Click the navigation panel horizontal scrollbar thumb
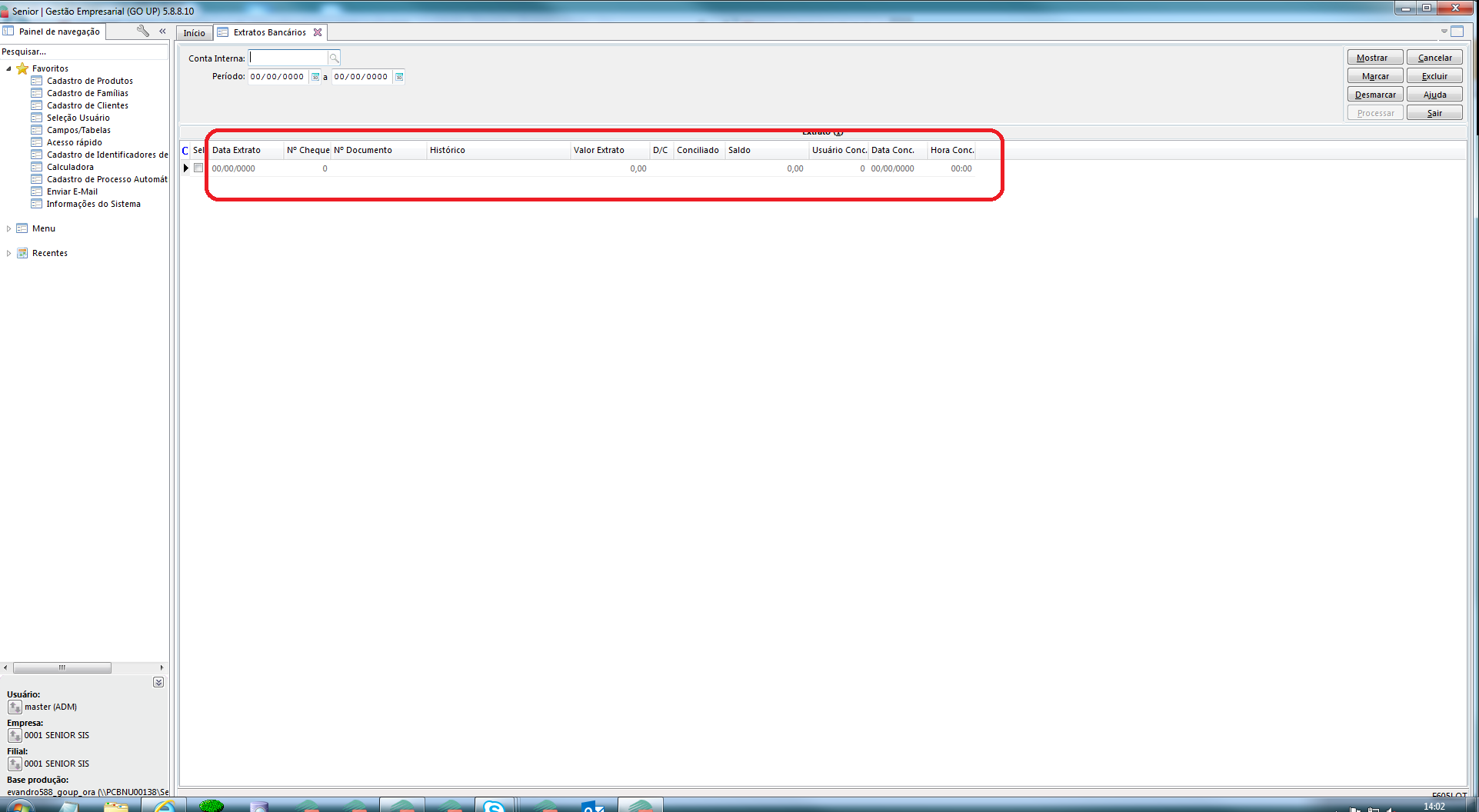Viewport: 1479px width, 812px height. (x=62, y=667)
